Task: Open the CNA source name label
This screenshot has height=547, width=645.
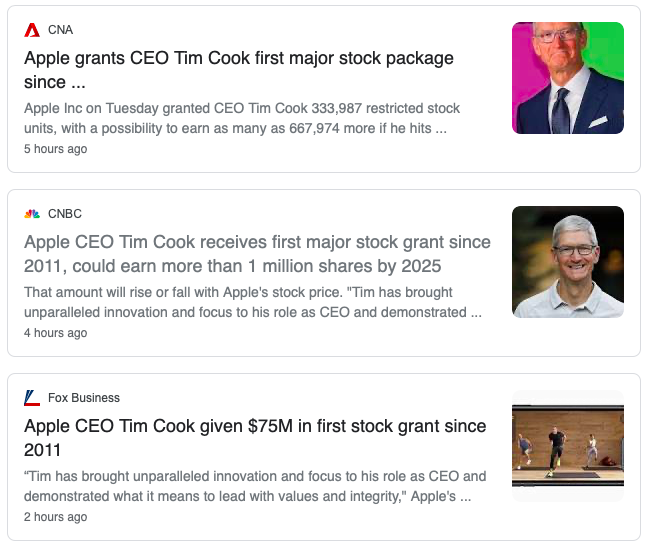Action: coord(60,30)
